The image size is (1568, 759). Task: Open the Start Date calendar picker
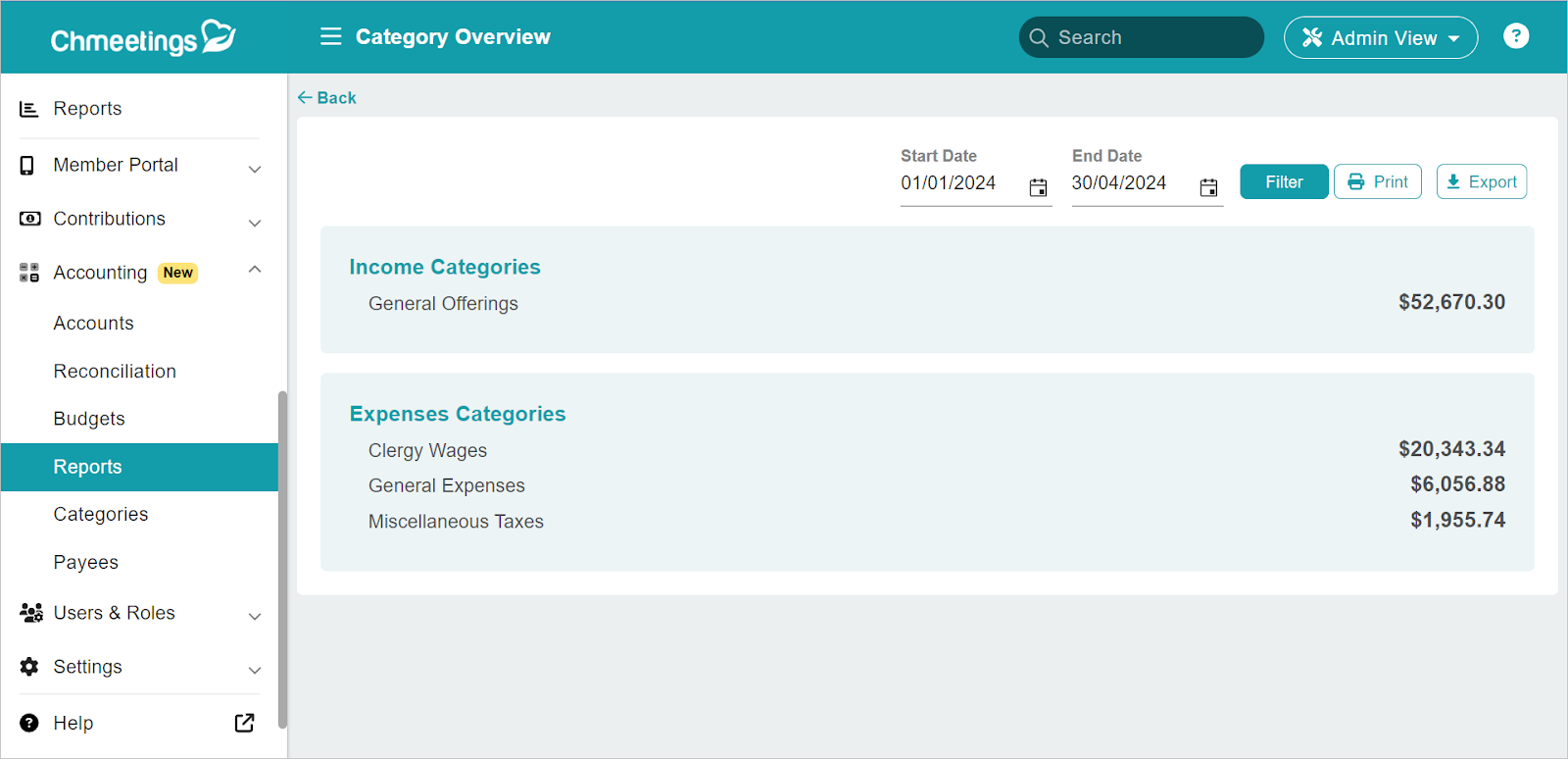coord(1038,187)
